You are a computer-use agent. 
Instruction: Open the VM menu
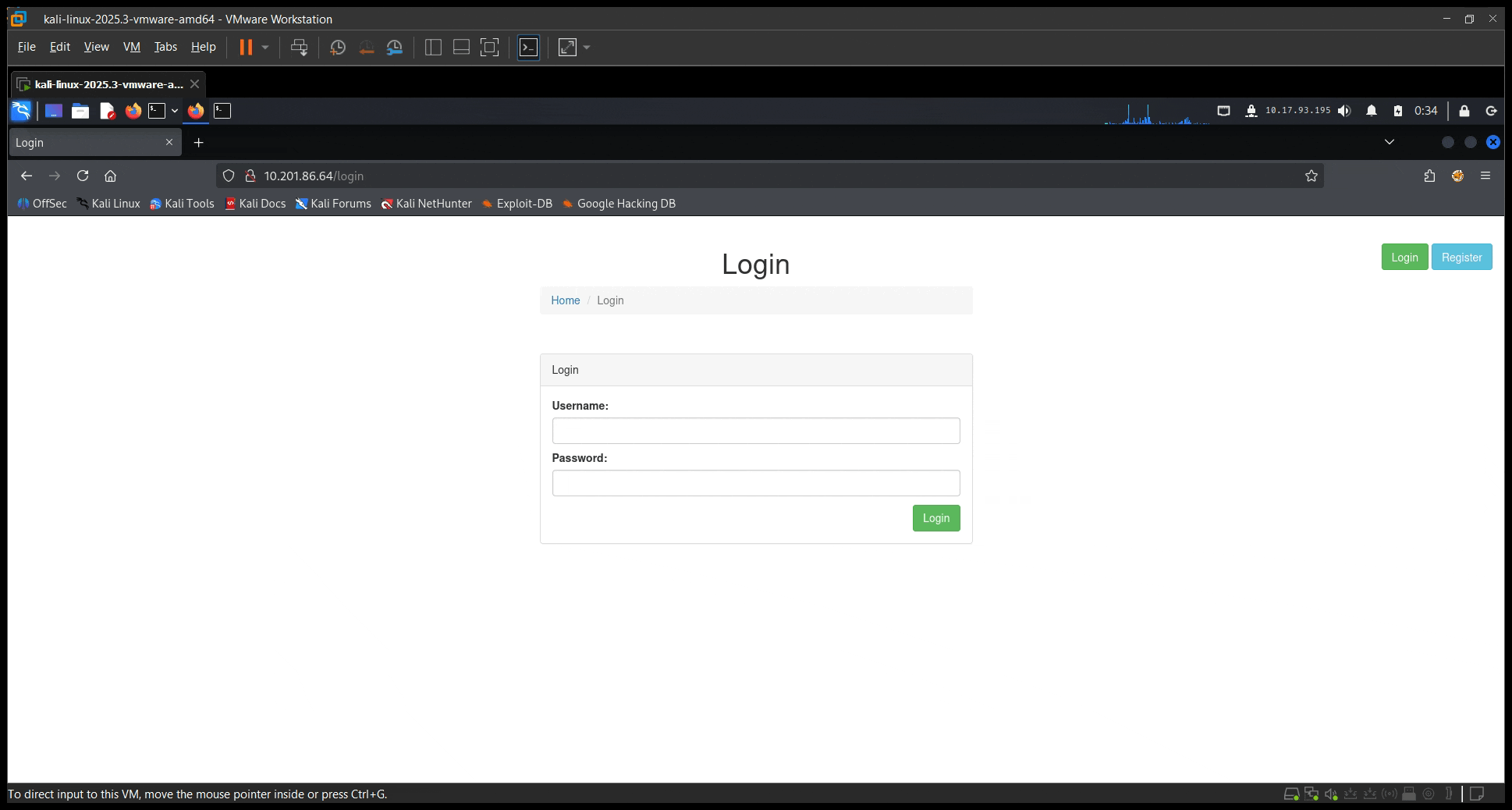click(x=131, y=47)
